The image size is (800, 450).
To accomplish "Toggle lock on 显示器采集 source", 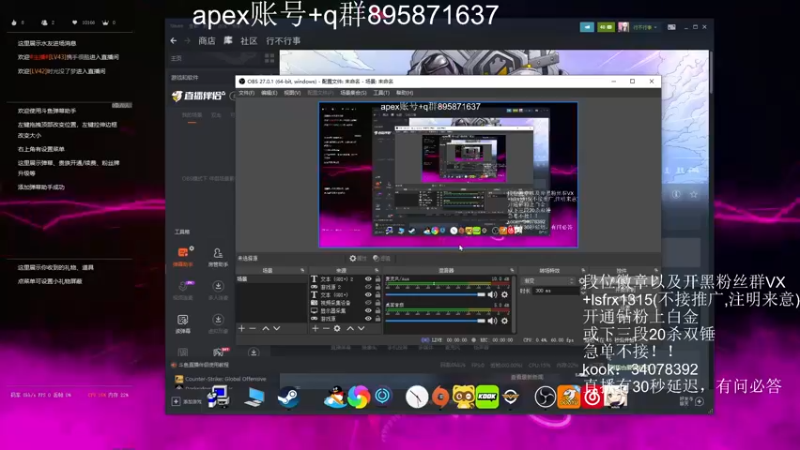I will click(378, 311).
